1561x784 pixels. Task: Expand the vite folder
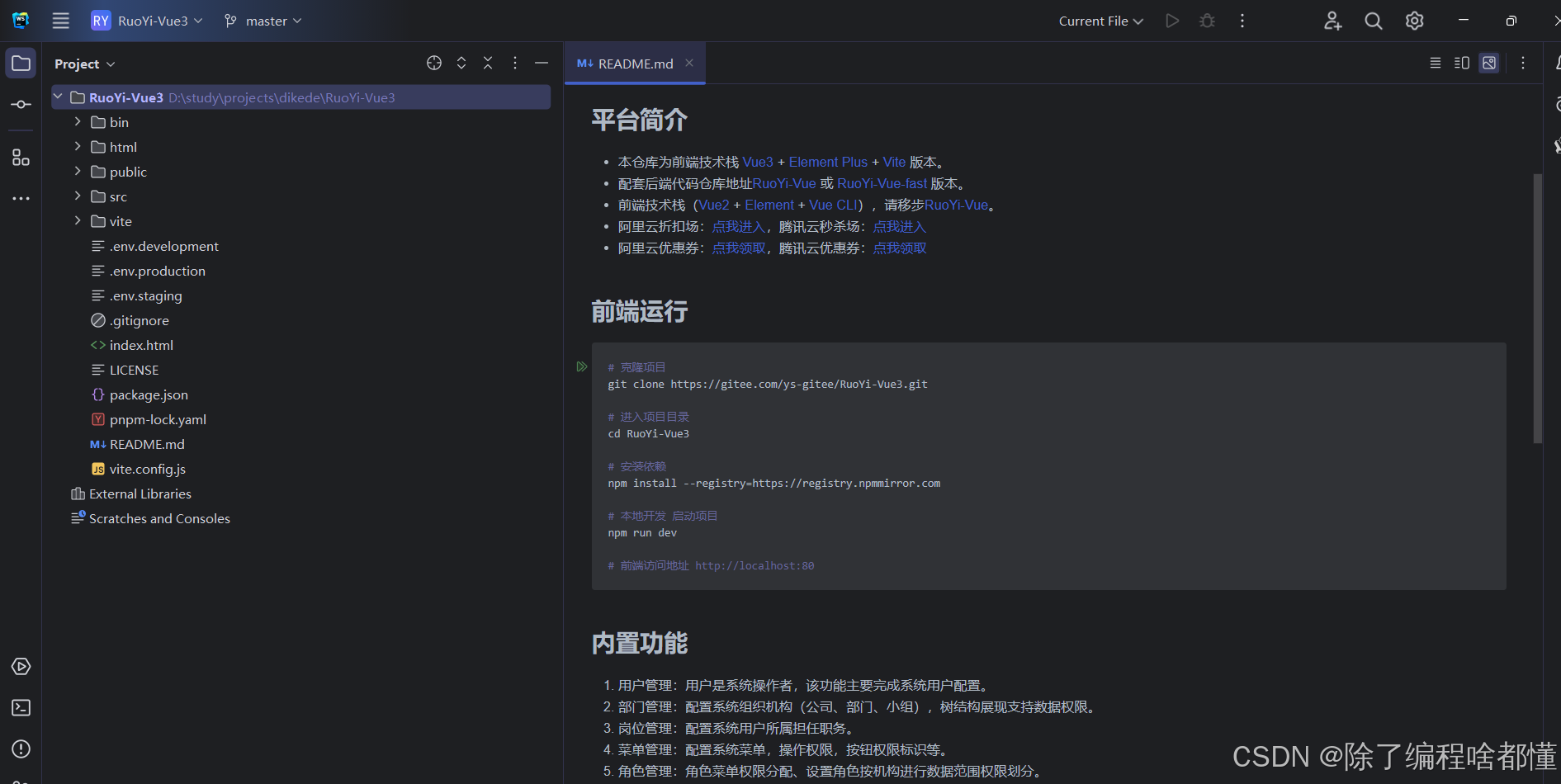pyautogui.click(x=78, y=221)
